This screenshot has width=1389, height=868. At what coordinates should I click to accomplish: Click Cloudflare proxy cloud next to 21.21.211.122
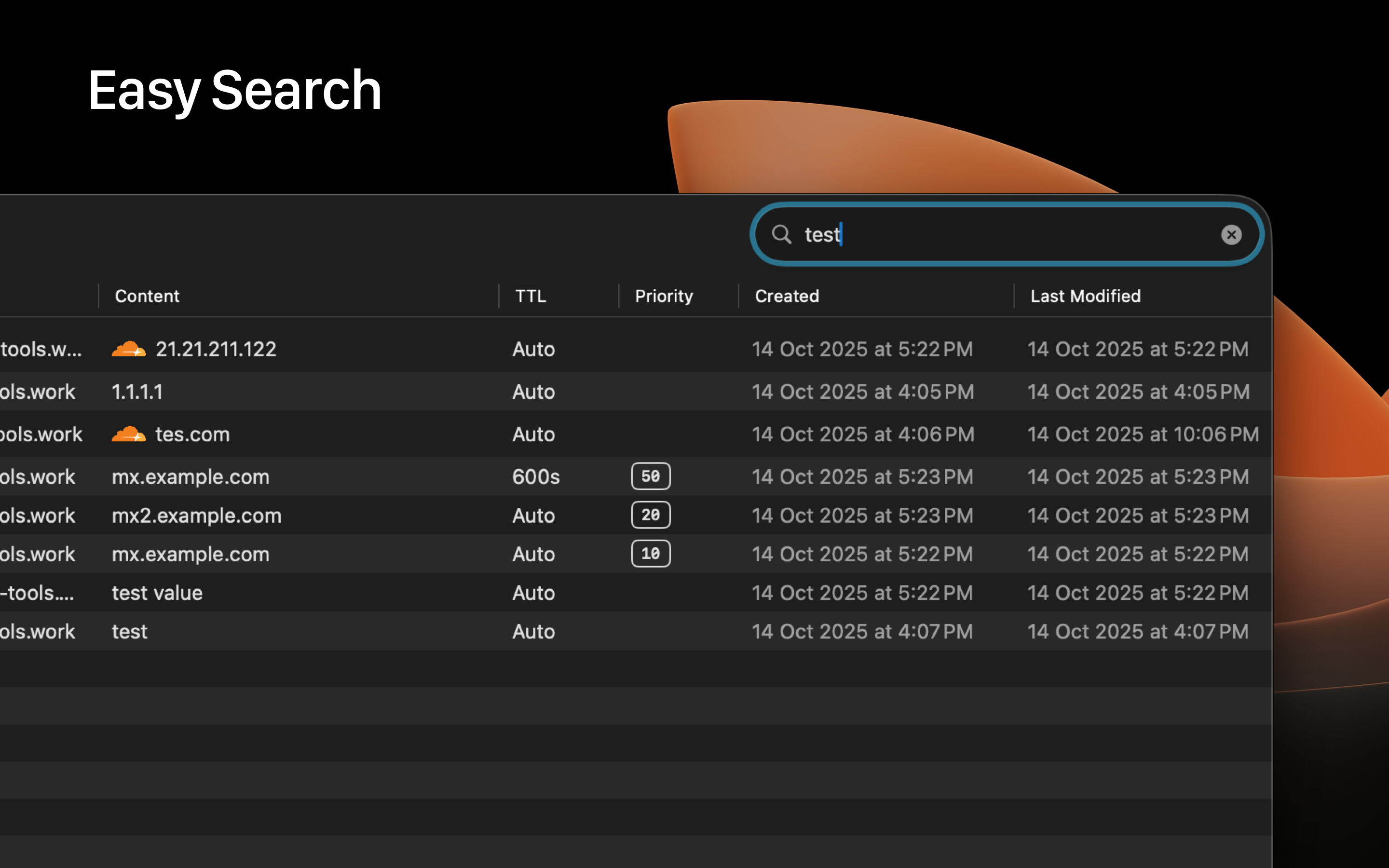coord(129,349)
